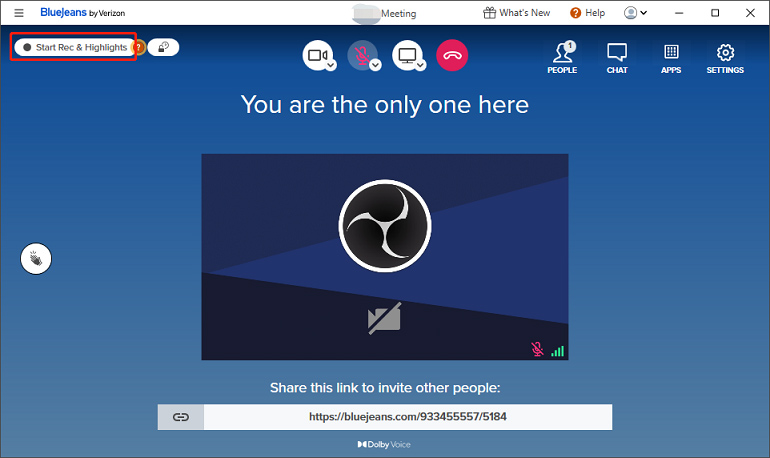Open the Chat panel
The image size is (770, 458).
click(617, 58)
